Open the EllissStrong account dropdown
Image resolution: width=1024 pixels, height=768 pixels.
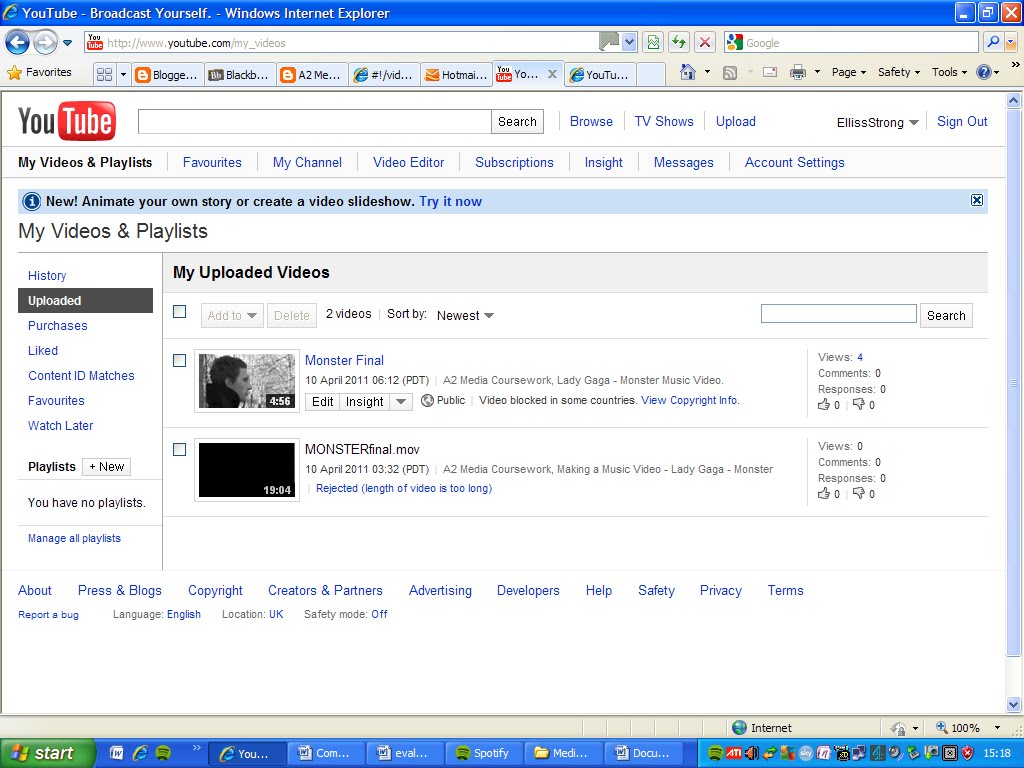878,122
